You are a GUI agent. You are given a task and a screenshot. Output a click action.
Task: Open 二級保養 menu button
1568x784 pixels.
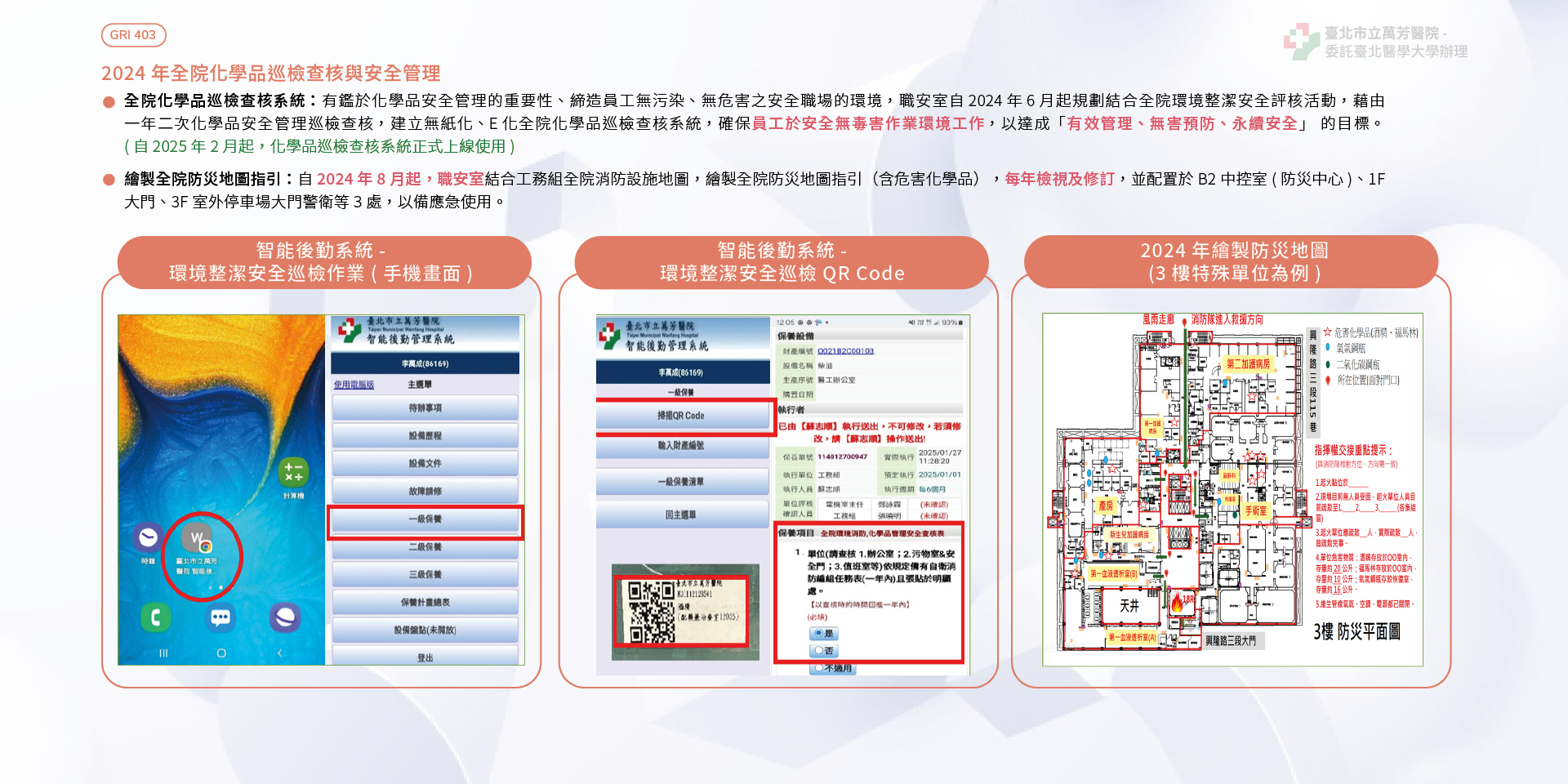pyautogui.click(x=425, y=547)
